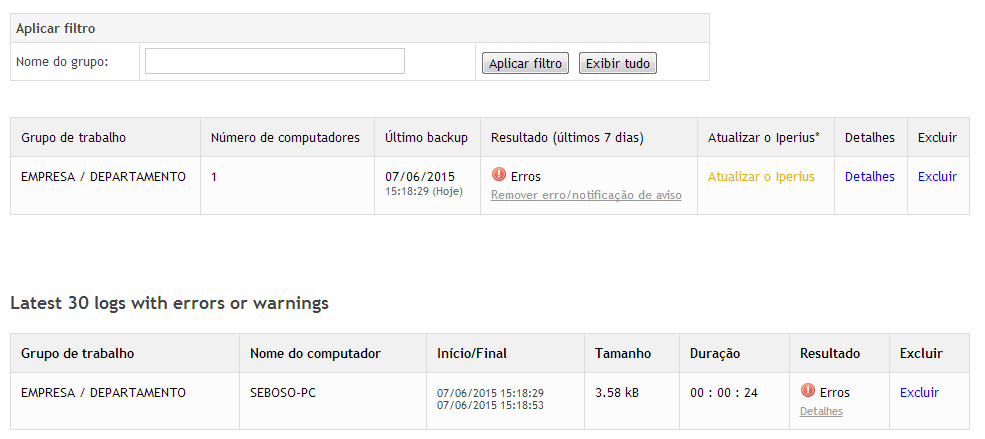Click the Número de computadores column header
The height and width of the screenshot is (439, 985).
point(285,138)
